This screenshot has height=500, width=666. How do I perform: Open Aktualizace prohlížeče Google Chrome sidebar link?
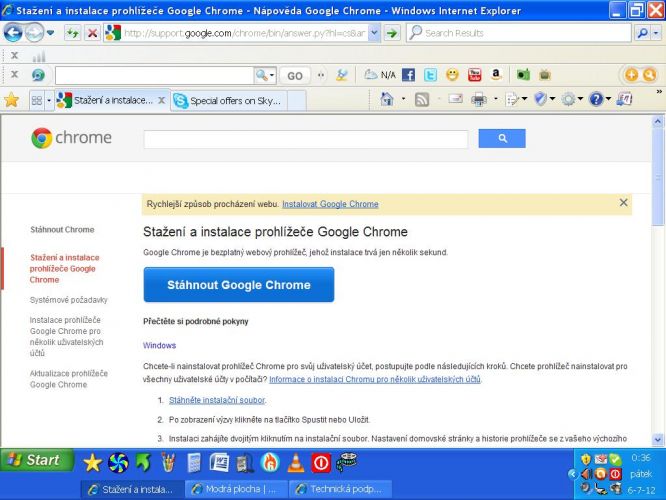click(x=68, y=379)
